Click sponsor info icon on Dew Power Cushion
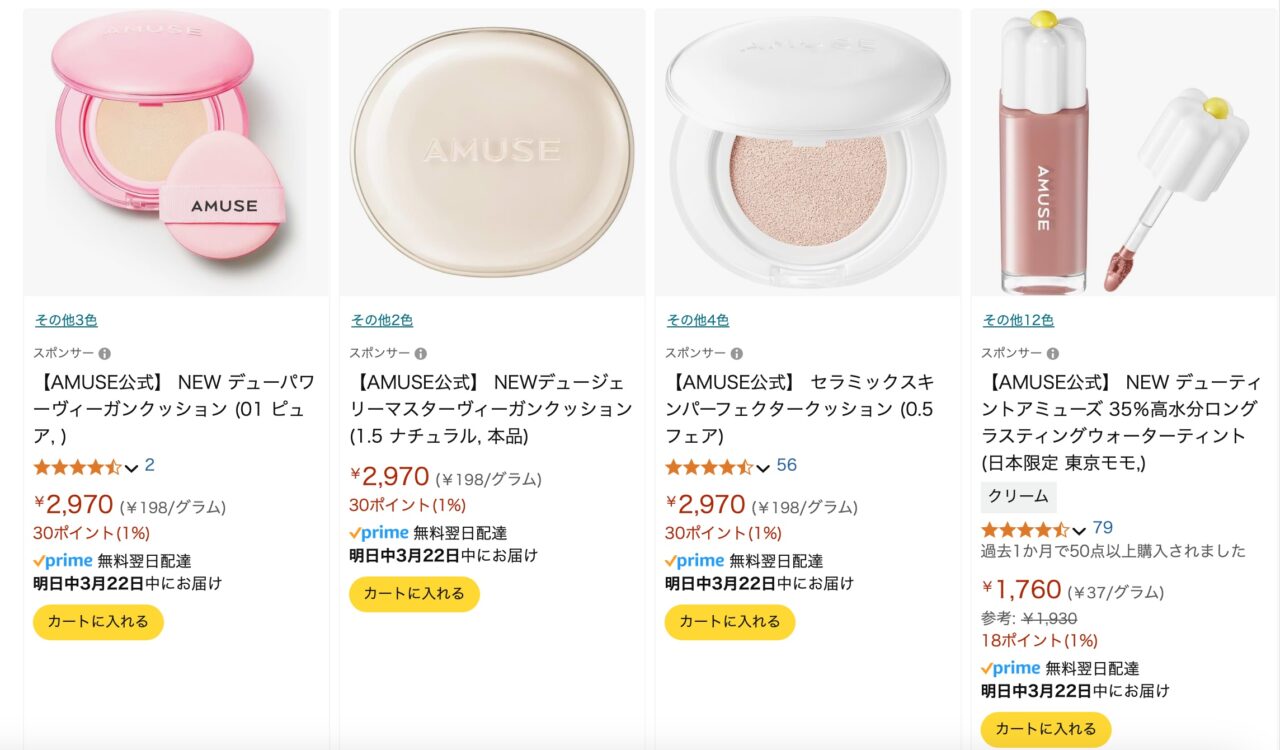Viewport: 1280px width, 750px height. pyautogui.click(x=105, y=354)
